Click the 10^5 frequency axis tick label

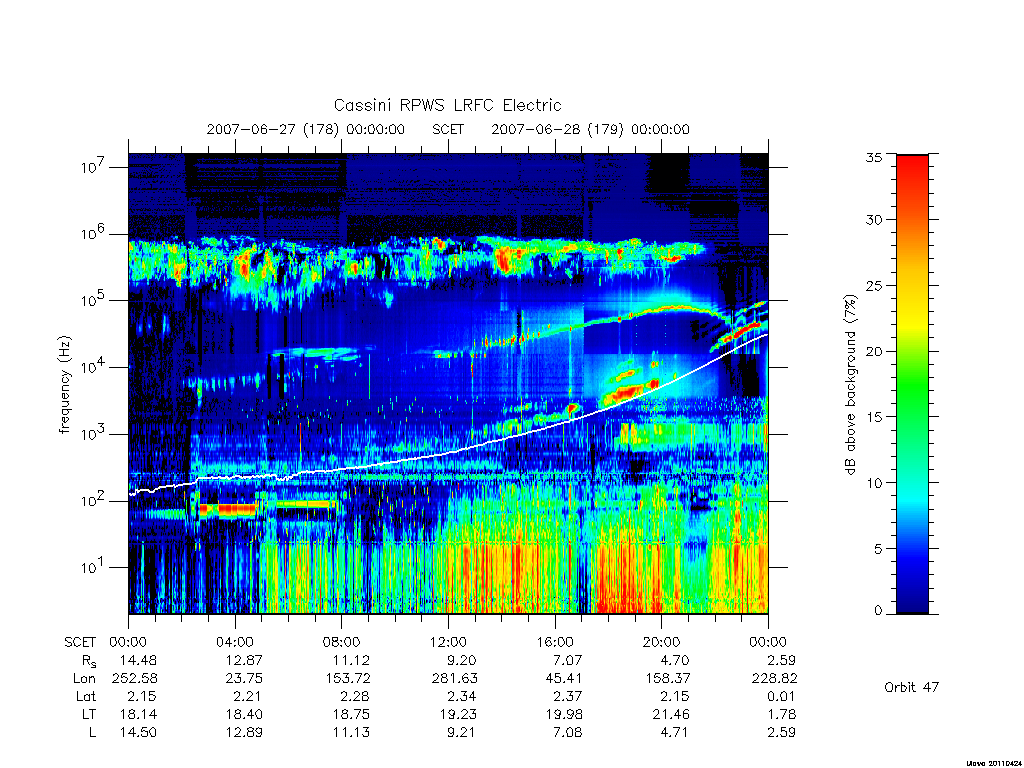(x=94, y=300)
